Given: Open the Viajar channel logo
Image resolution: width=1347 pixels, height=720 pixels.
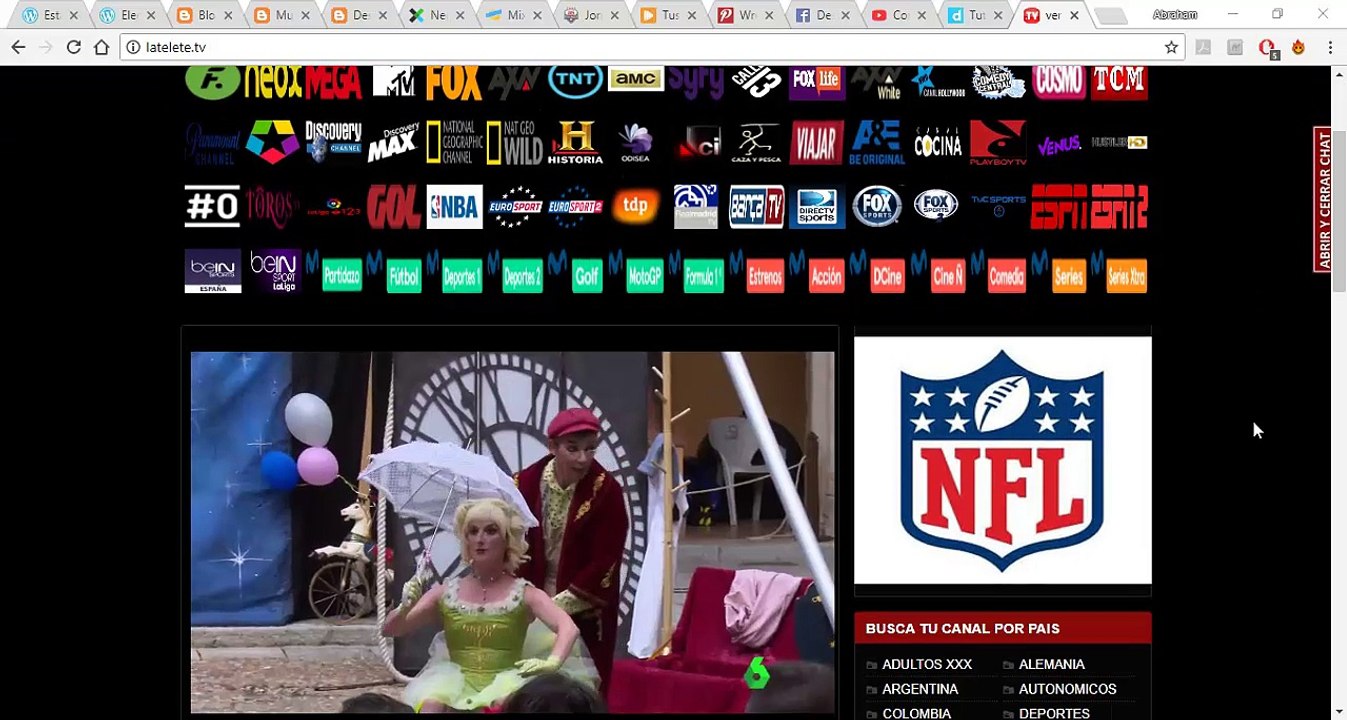Looking at the screenshot, I should [817, 143].
